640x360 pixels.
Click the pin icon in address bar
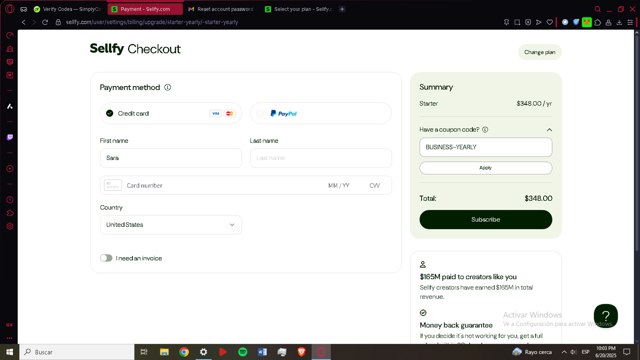point(506,22)
